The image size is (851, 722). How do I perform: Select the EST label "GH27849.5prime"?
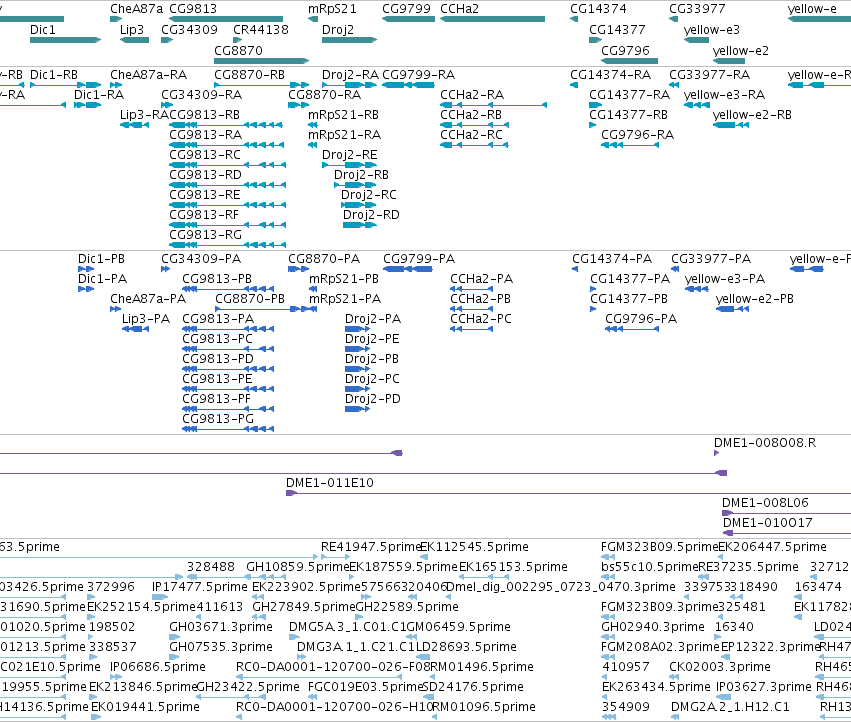(x=304, y=607)
